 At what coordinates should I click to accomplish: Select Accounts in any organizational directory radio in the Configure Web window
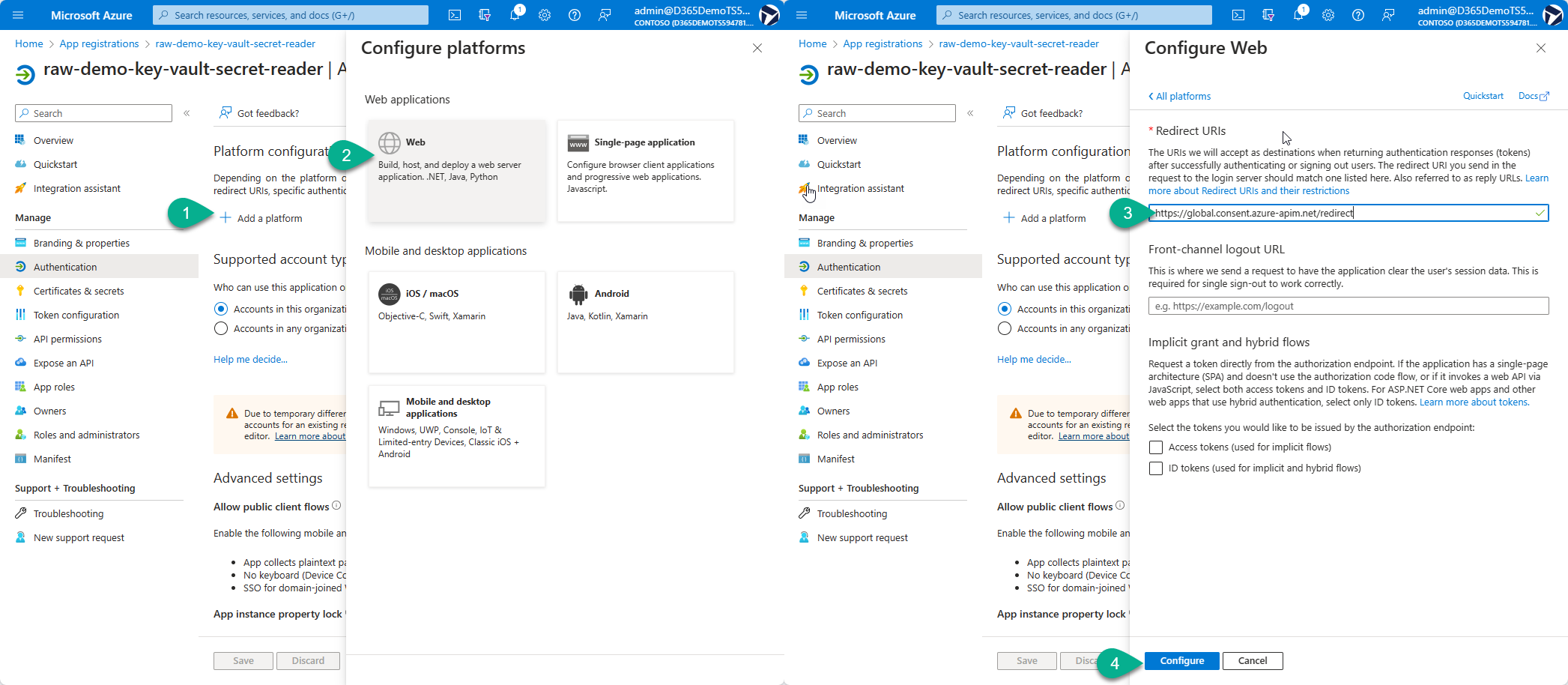(x=1005, y=328)
